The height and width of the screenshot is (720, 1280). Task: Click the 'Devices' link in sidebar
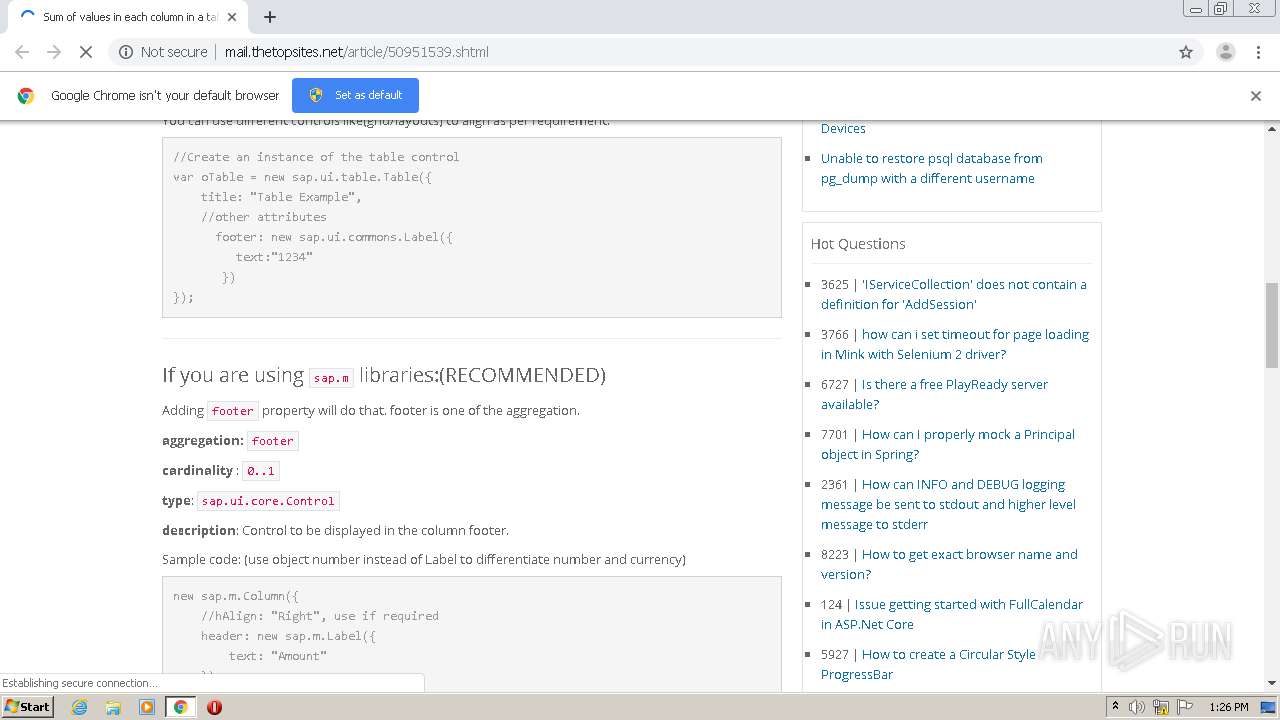(843, 128)
